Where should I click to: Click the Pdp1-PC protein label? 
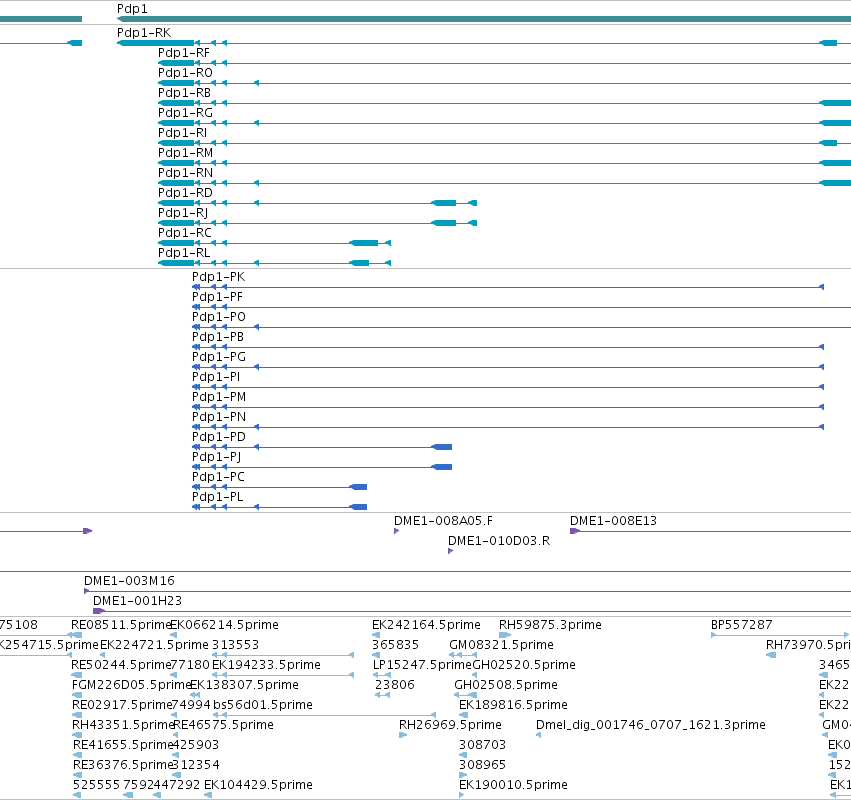tap(218, 477)
